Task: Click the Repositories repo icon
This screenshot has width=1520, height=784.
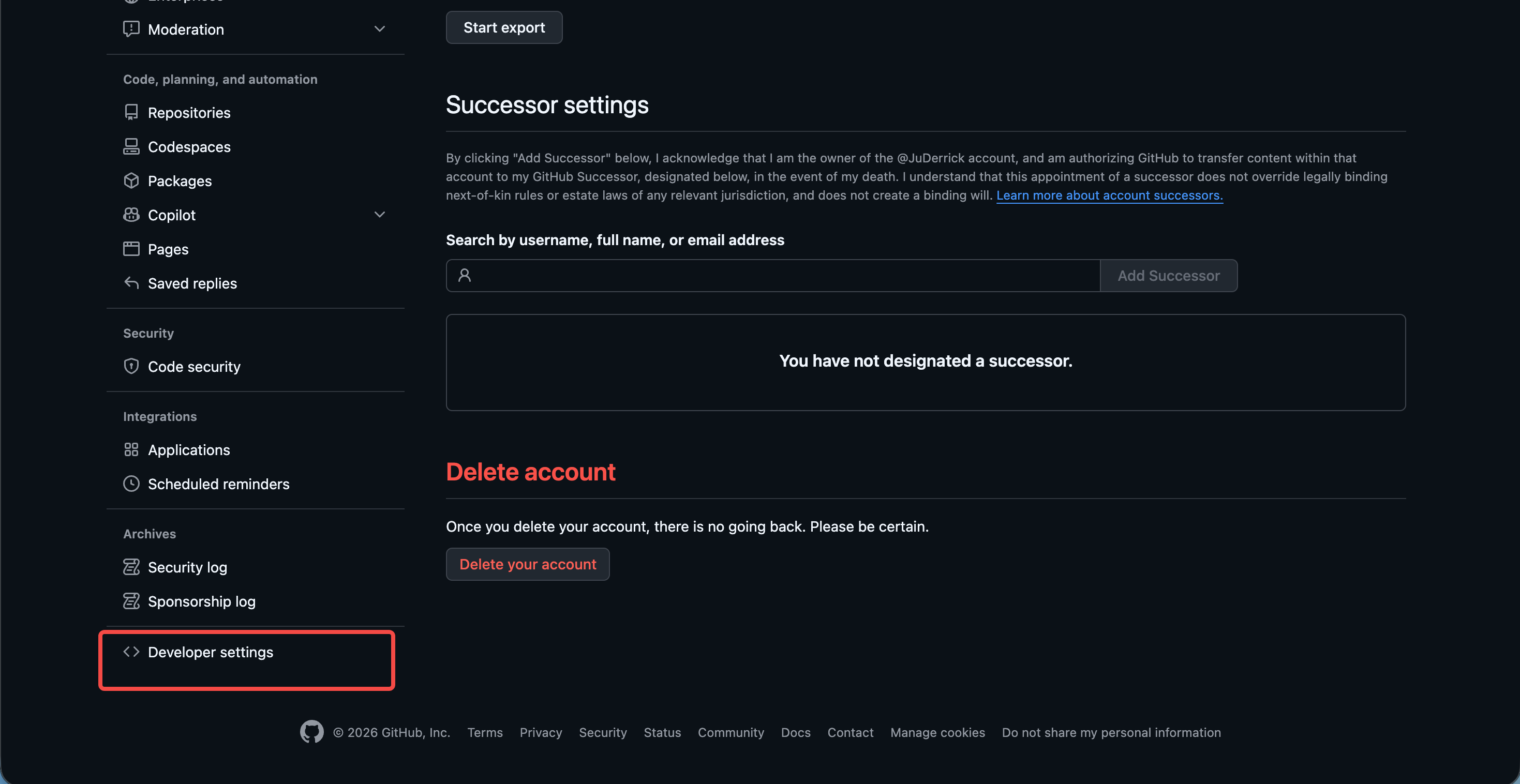Action: click(131, 112)
